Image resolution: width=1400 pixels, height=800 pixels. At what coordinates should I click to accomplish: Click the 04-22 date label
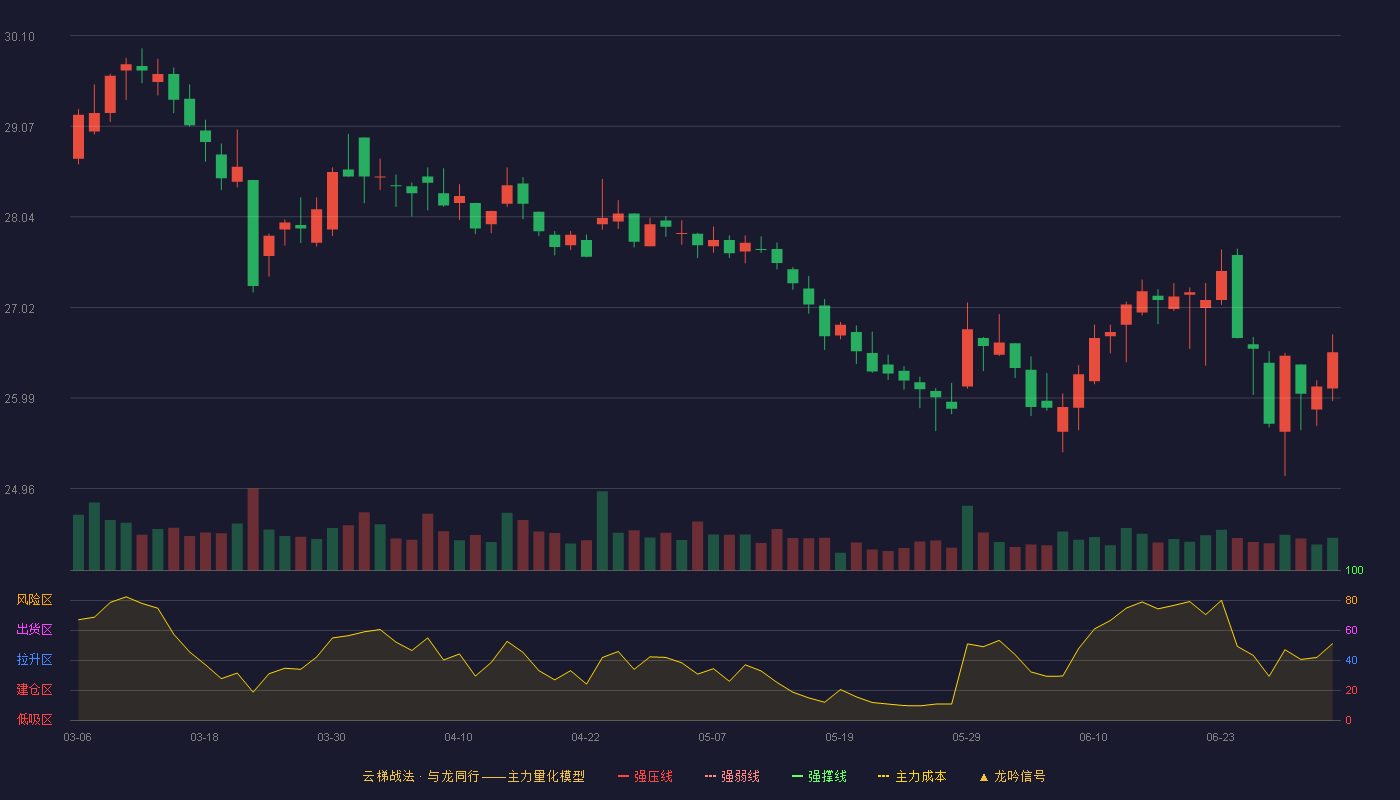pos(585,737)
